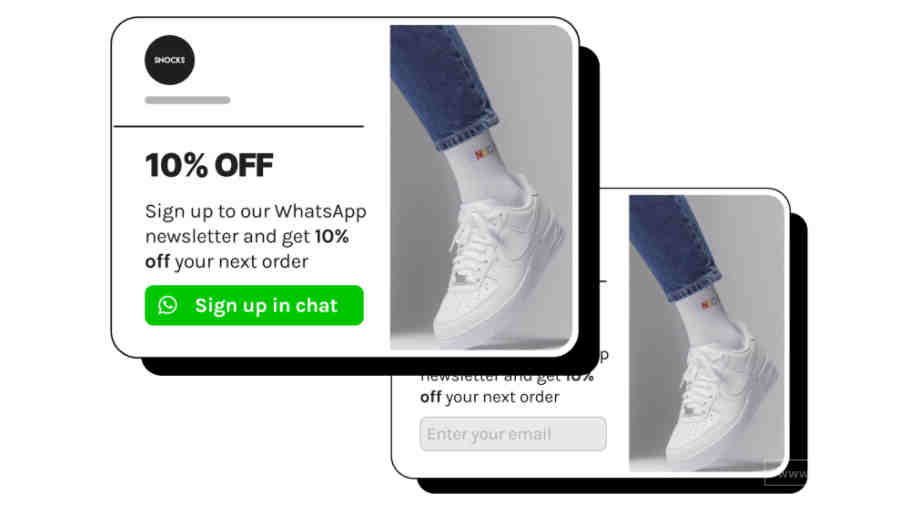Open the sneaker photo on the back card
This screenshot has height=506, width=924.
coord(707,333)
